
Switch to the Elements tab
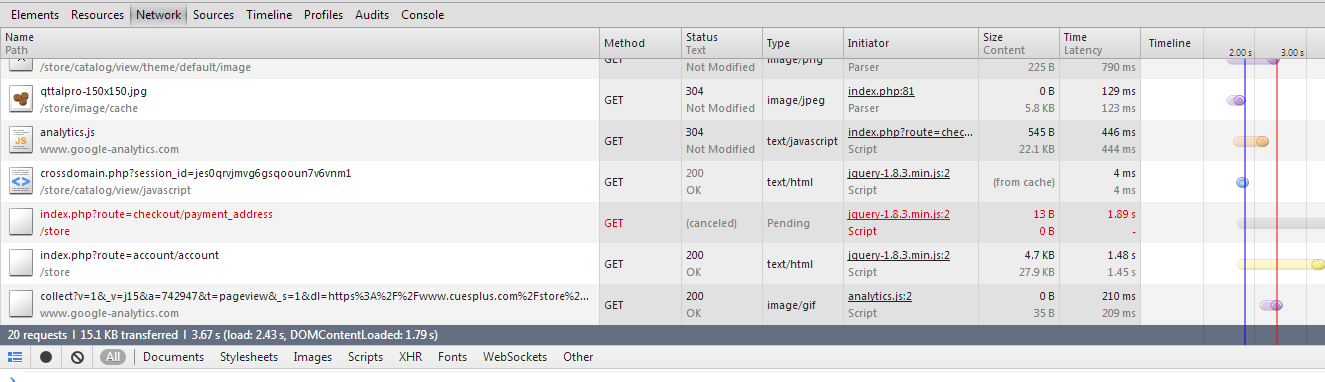coord(35,15)
